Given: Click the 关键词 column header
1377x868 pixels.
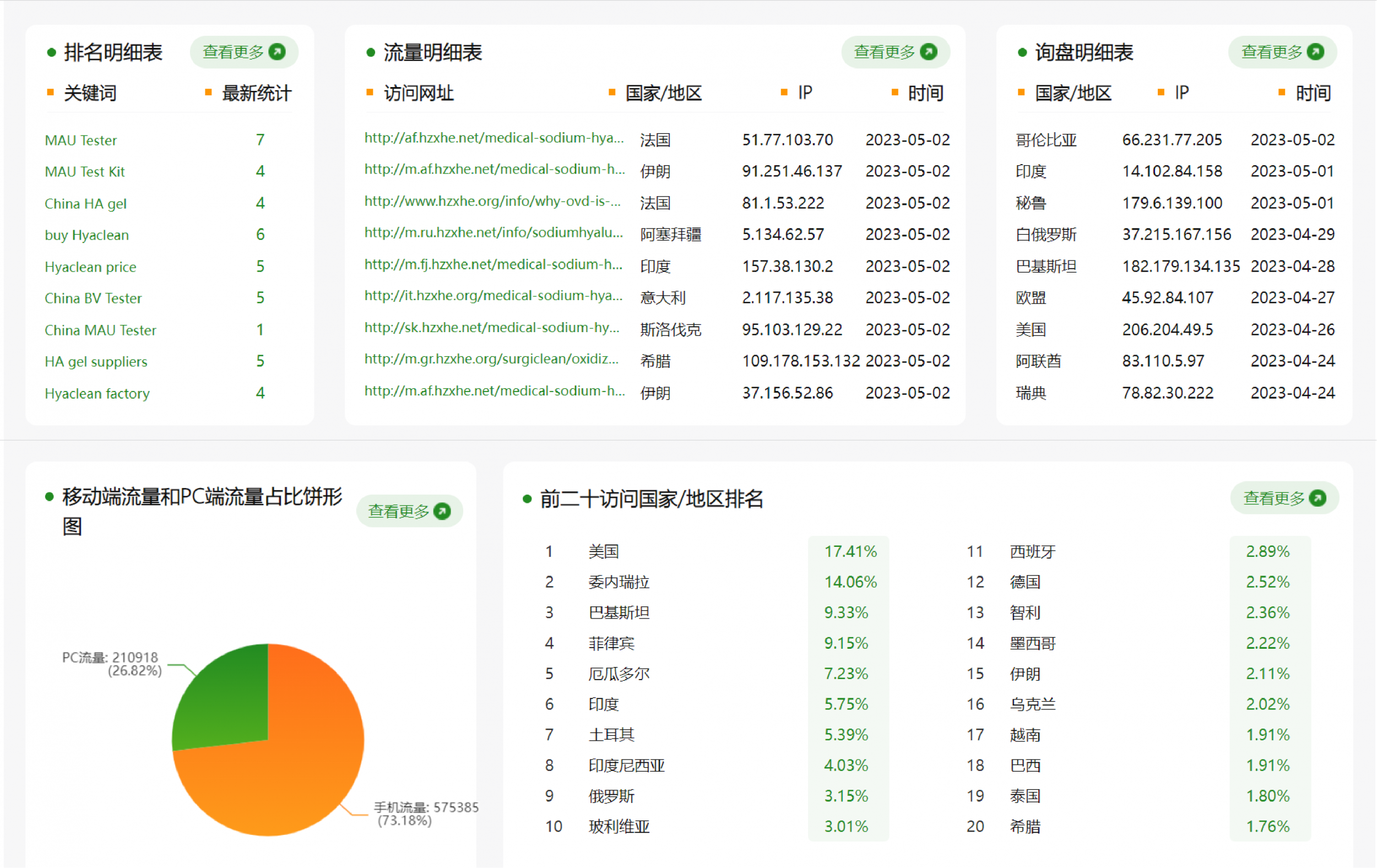Looking at the screenshot, I should click(90, 93).
